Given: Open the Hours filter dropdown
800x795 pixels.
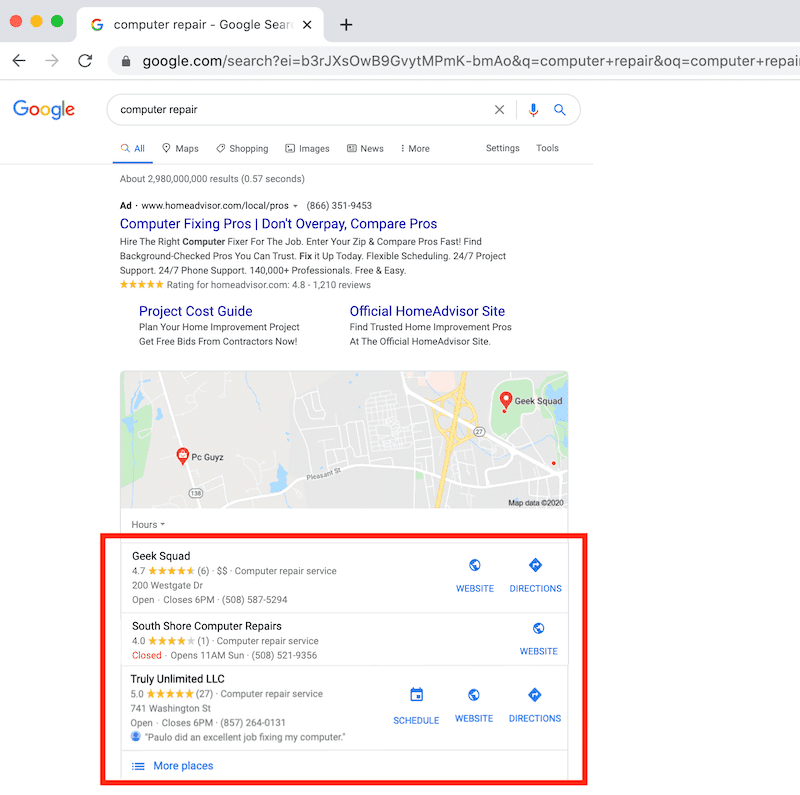Looking at the screenshot, I should click(x=146, y=524).
